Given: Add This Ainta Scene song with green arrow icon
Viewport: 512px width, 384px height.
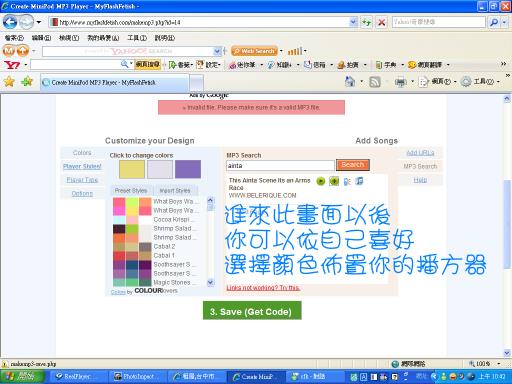Looking at the screenshot, I should tap(334, 181).
